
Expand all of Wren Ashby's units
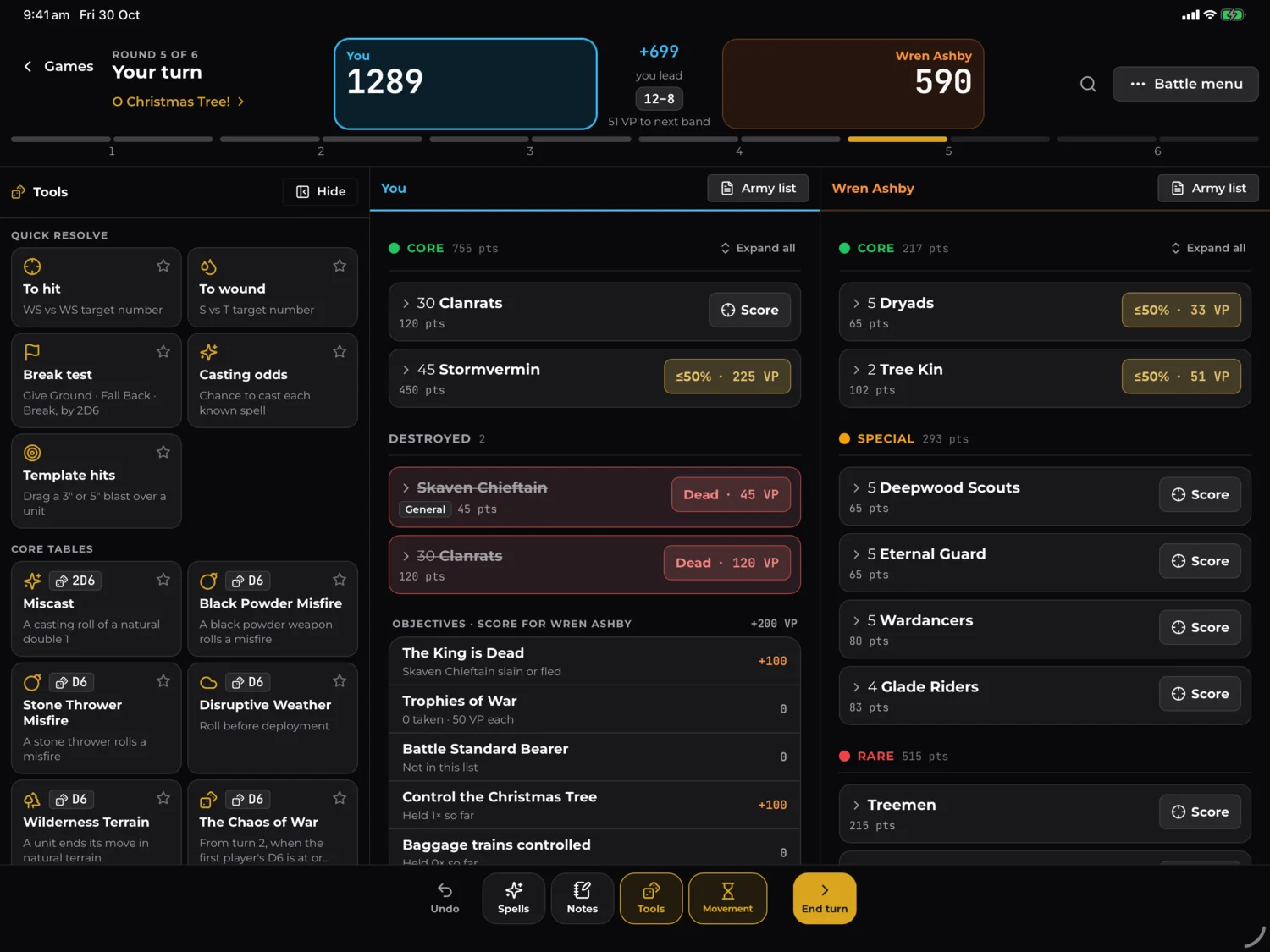1208,248
